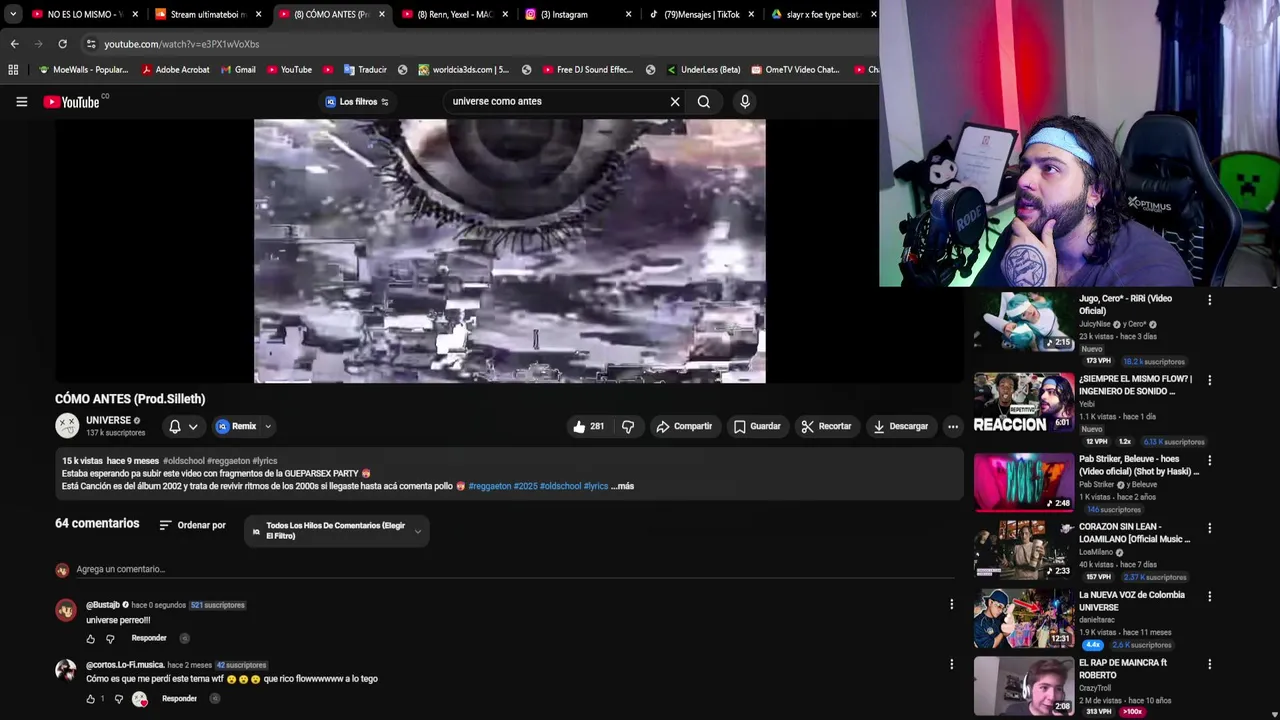1280x720 pixels.
Task: Open options for 'SIEMPRE EL MISMO FLOW' suggestion
Action: tap(1209, 380)
